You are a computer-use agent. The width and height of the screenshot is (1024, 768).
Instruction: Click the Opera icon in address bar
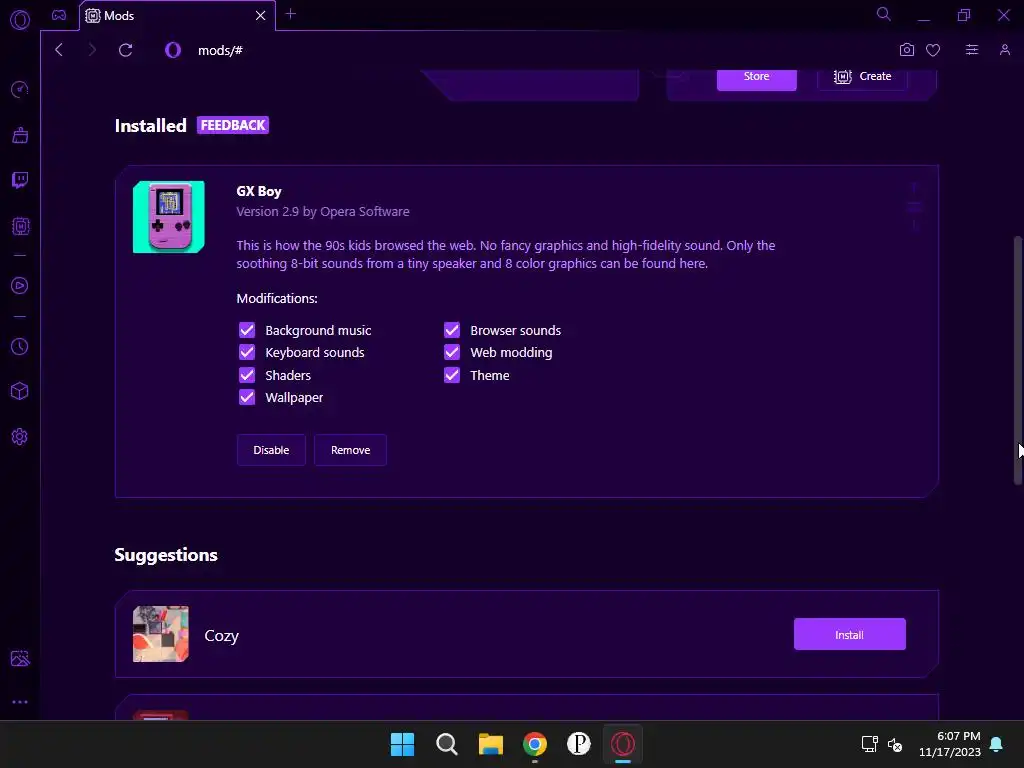[x=172, y=50]
